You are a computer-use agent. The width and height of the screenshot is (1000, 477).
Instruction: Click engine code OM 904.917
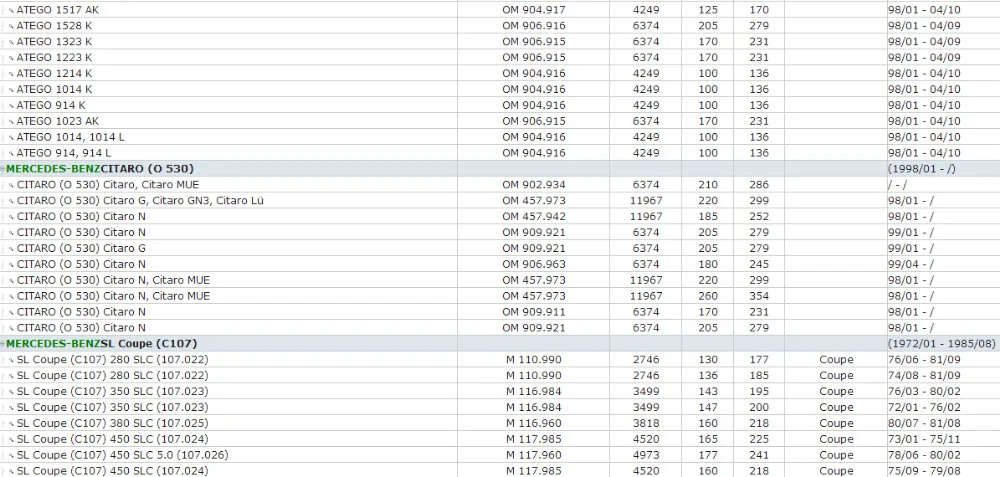pyautogui.click(x=534, y=10)
